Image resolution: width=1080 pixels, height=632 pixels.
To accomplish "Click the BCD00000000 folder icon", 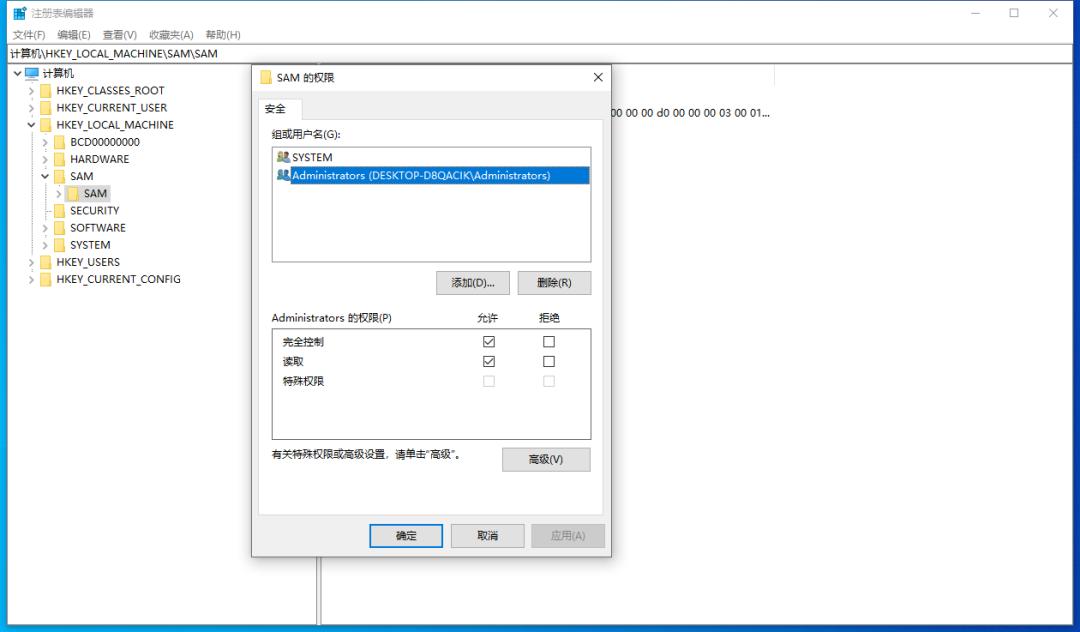I will tap(60, 143).
